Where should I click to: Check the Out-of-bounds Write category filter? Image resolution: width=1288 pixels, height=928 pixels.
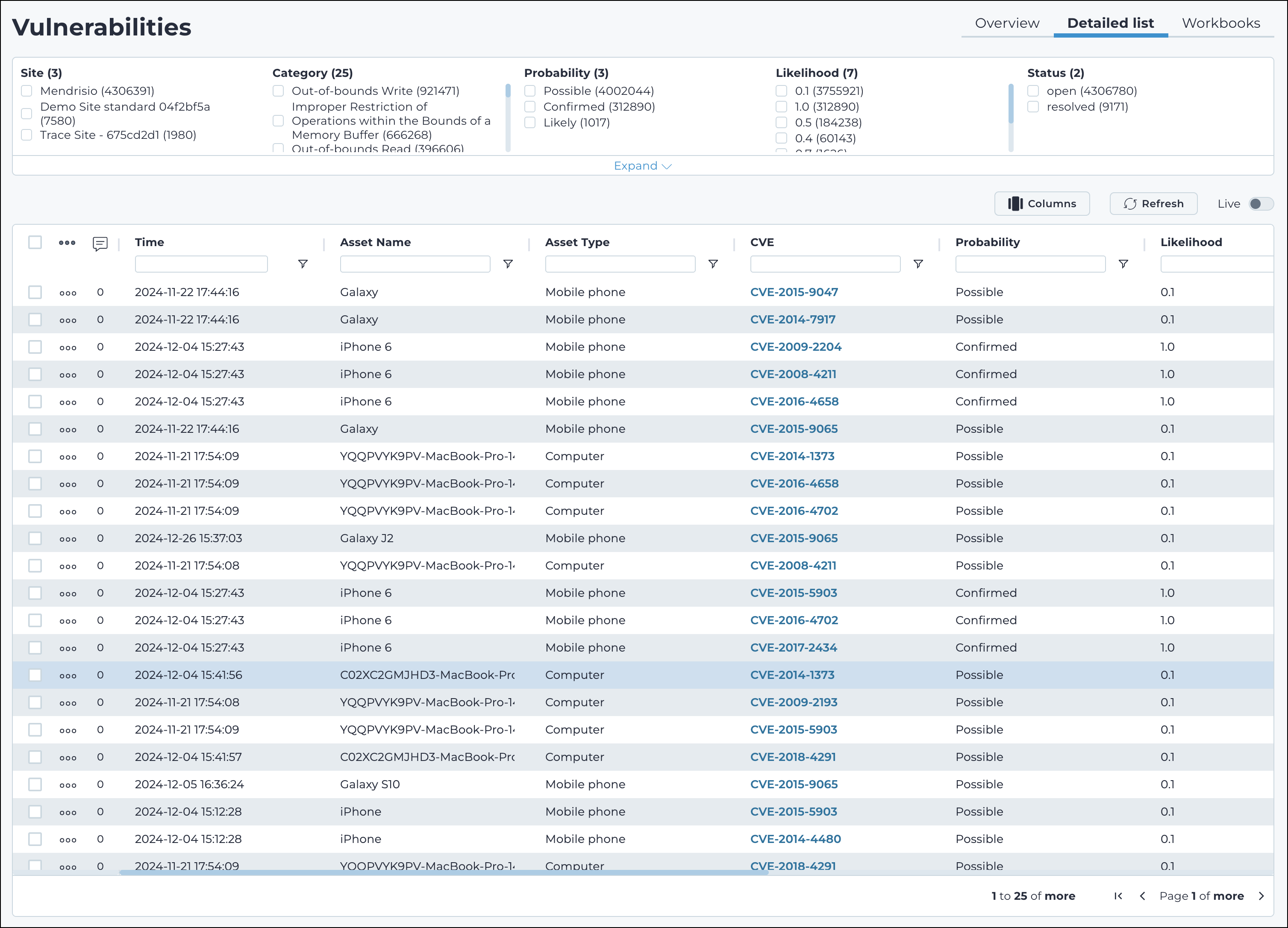(x=278, y=91)
